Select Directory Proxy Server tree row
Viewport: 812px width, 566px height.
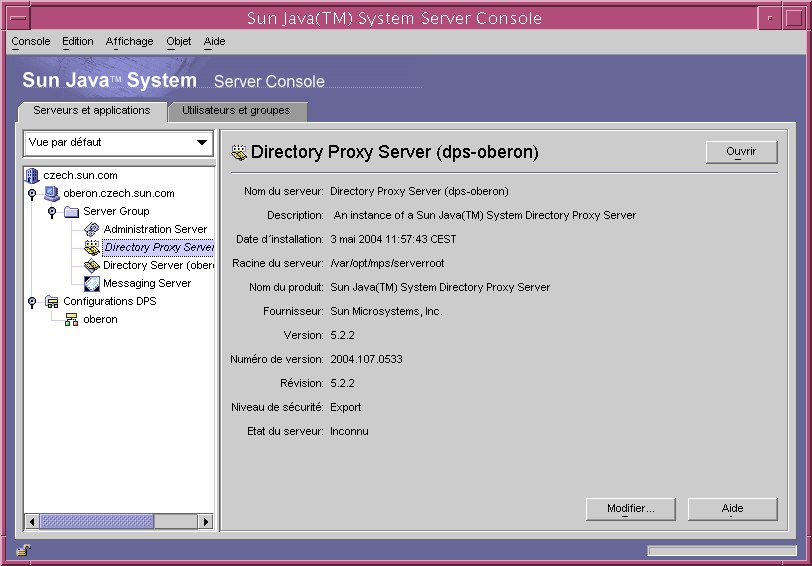pos(158,248)
